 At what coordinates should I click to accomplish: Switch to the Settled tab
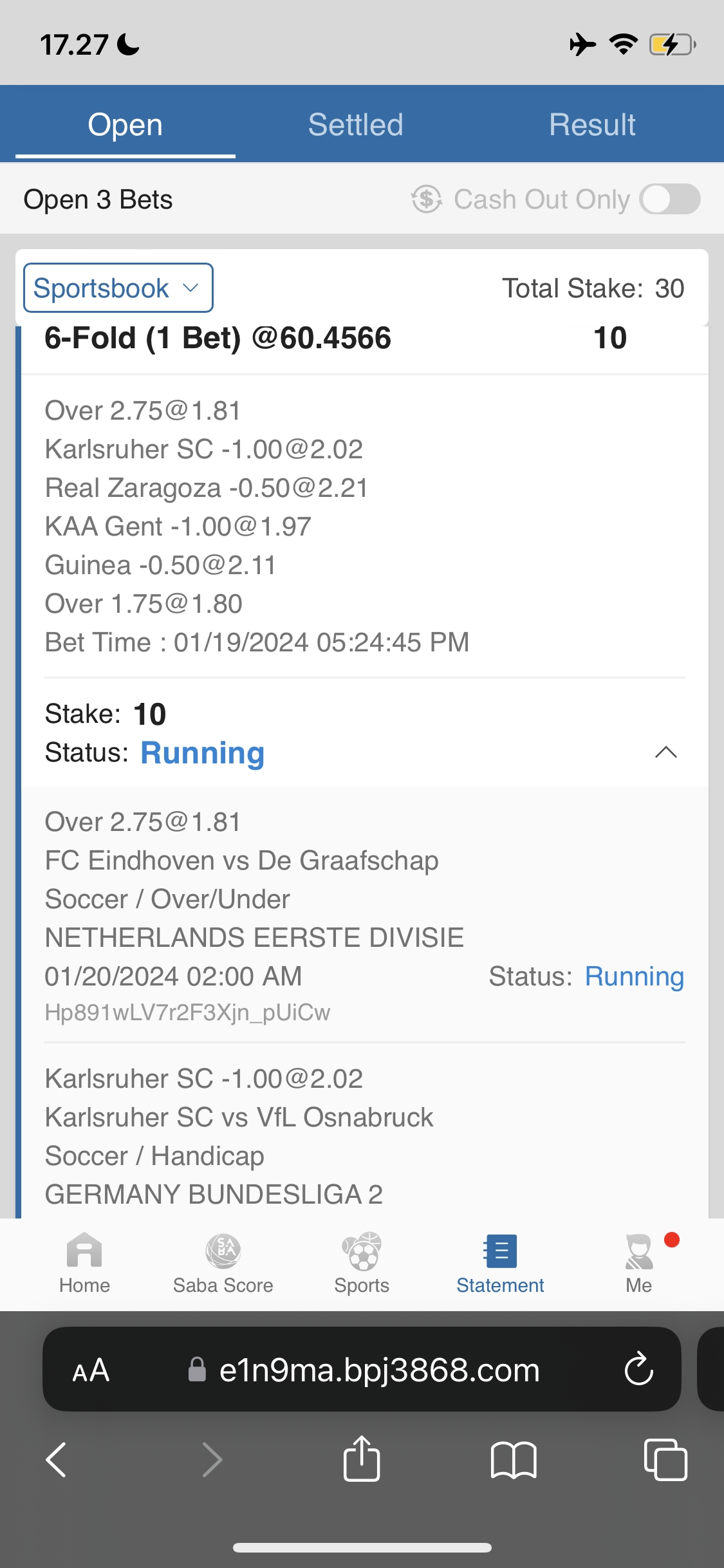point(355,124)
